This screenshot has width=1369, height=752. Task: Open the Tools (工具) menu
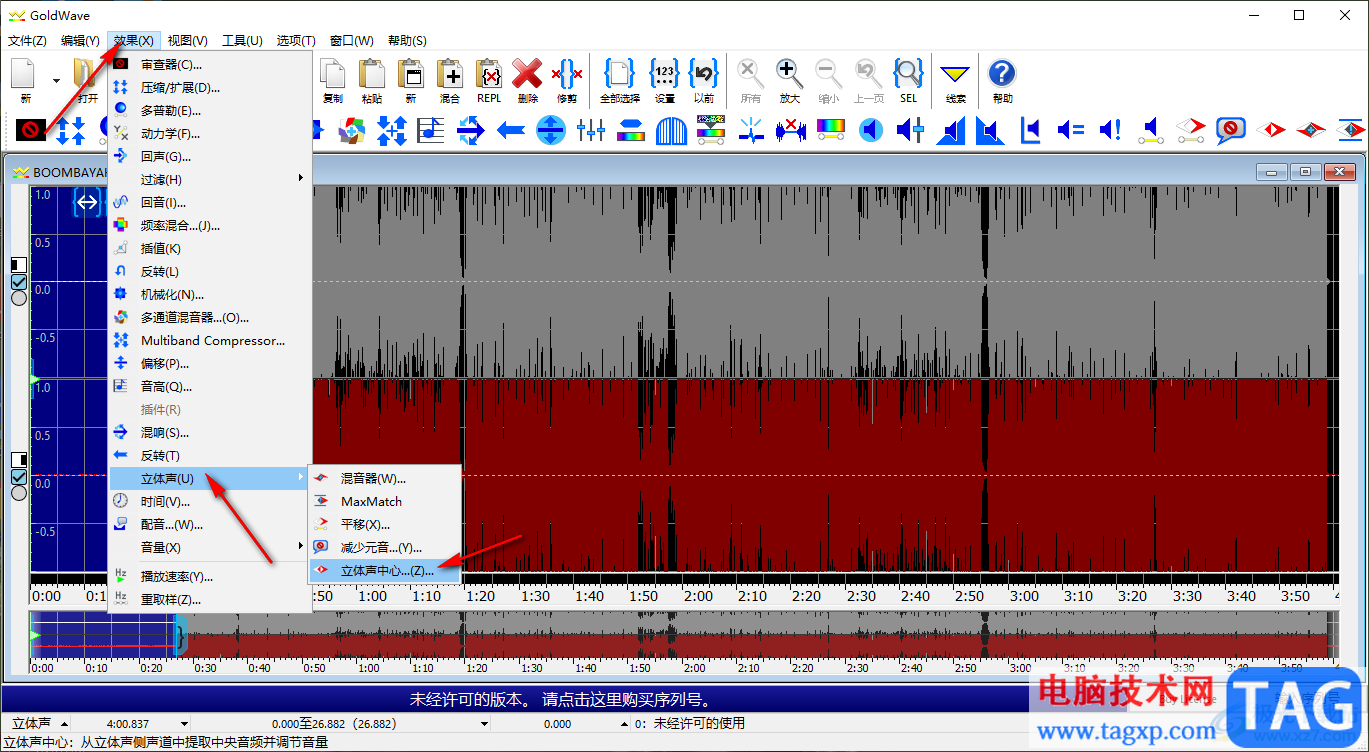tap(241, 41)
